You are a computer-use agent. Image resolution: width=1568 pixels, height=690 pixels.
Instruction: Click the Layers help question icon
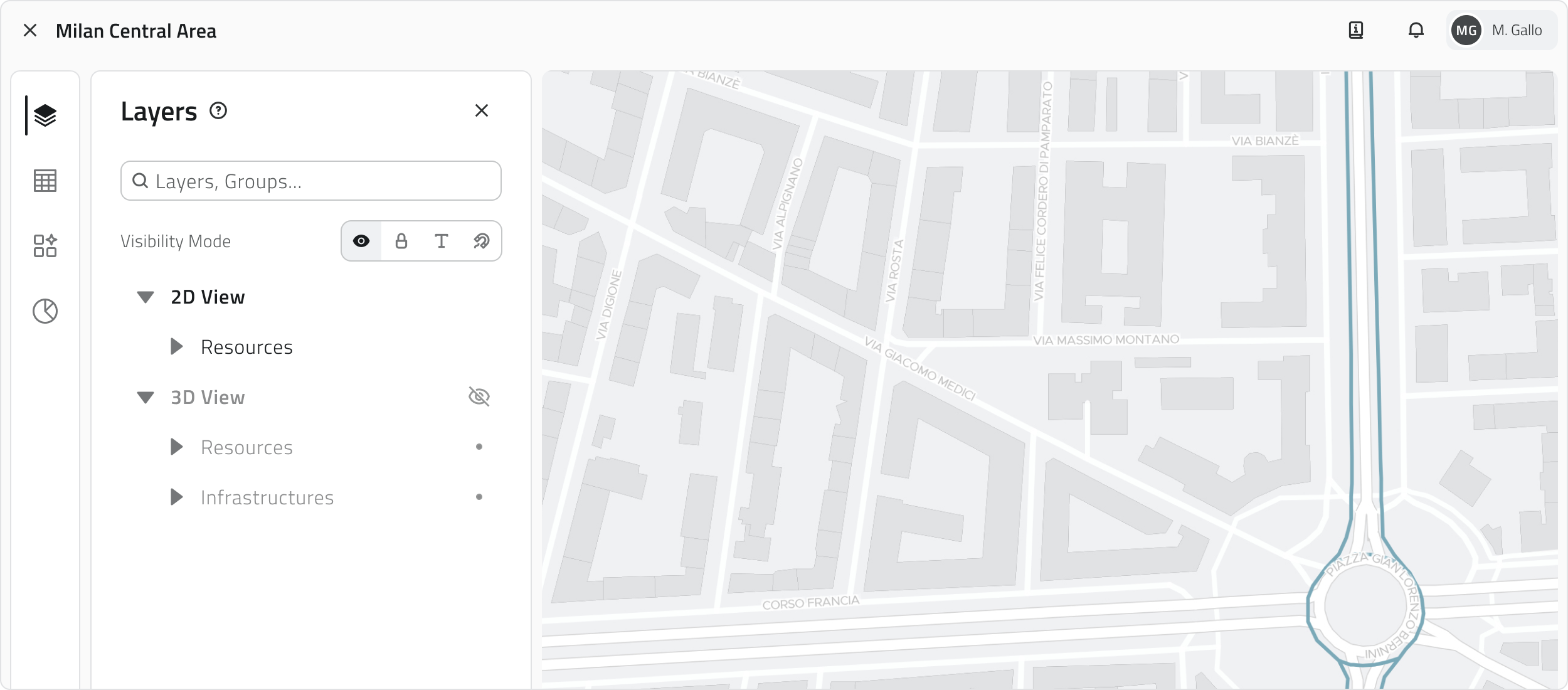pos(218,111)
